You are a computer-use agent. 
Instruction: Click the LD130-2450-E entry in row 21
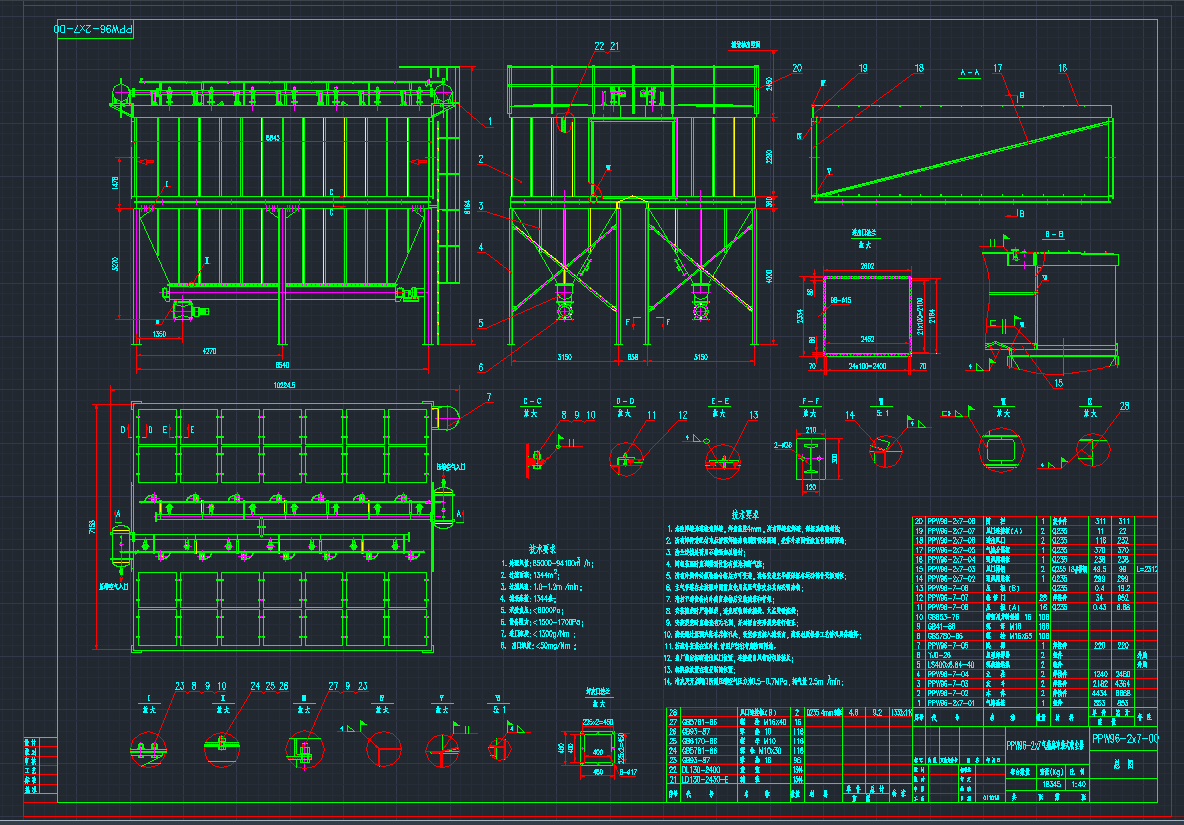[x=705, y=780]
